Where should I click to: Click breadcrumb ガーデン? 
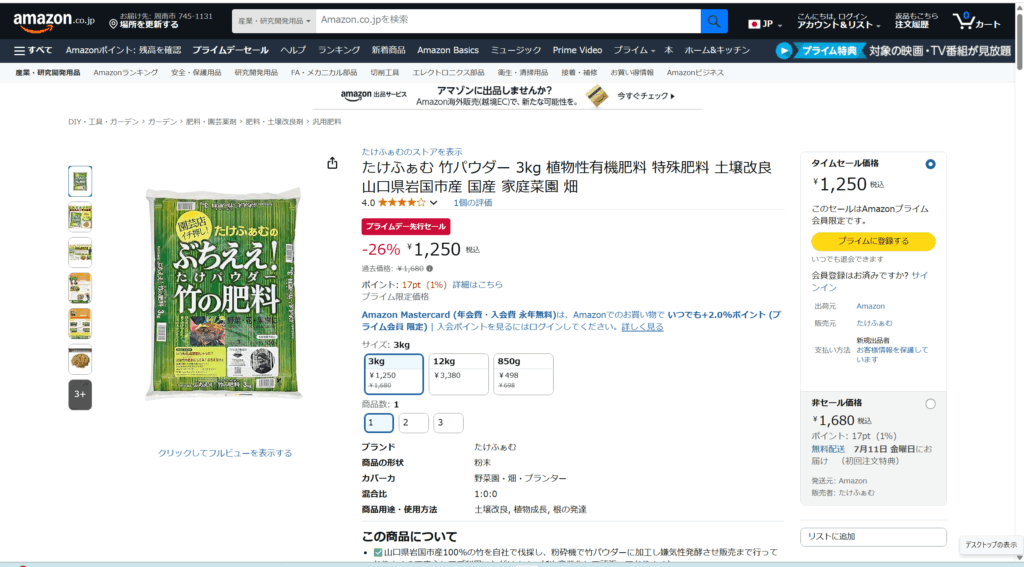pos(162,122)
